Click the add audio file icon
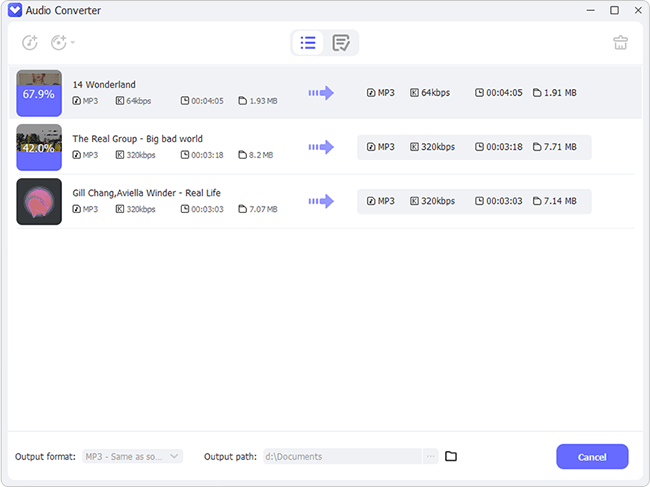Image resolution: width=650 pixels, height=487 pixels. click(x=30, y=42)
